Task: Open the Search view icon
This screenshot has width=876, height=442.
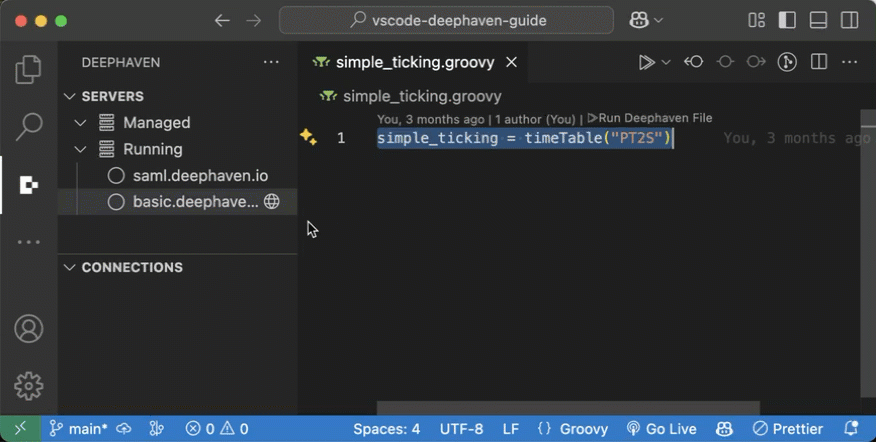Action: tap(28, 127)
